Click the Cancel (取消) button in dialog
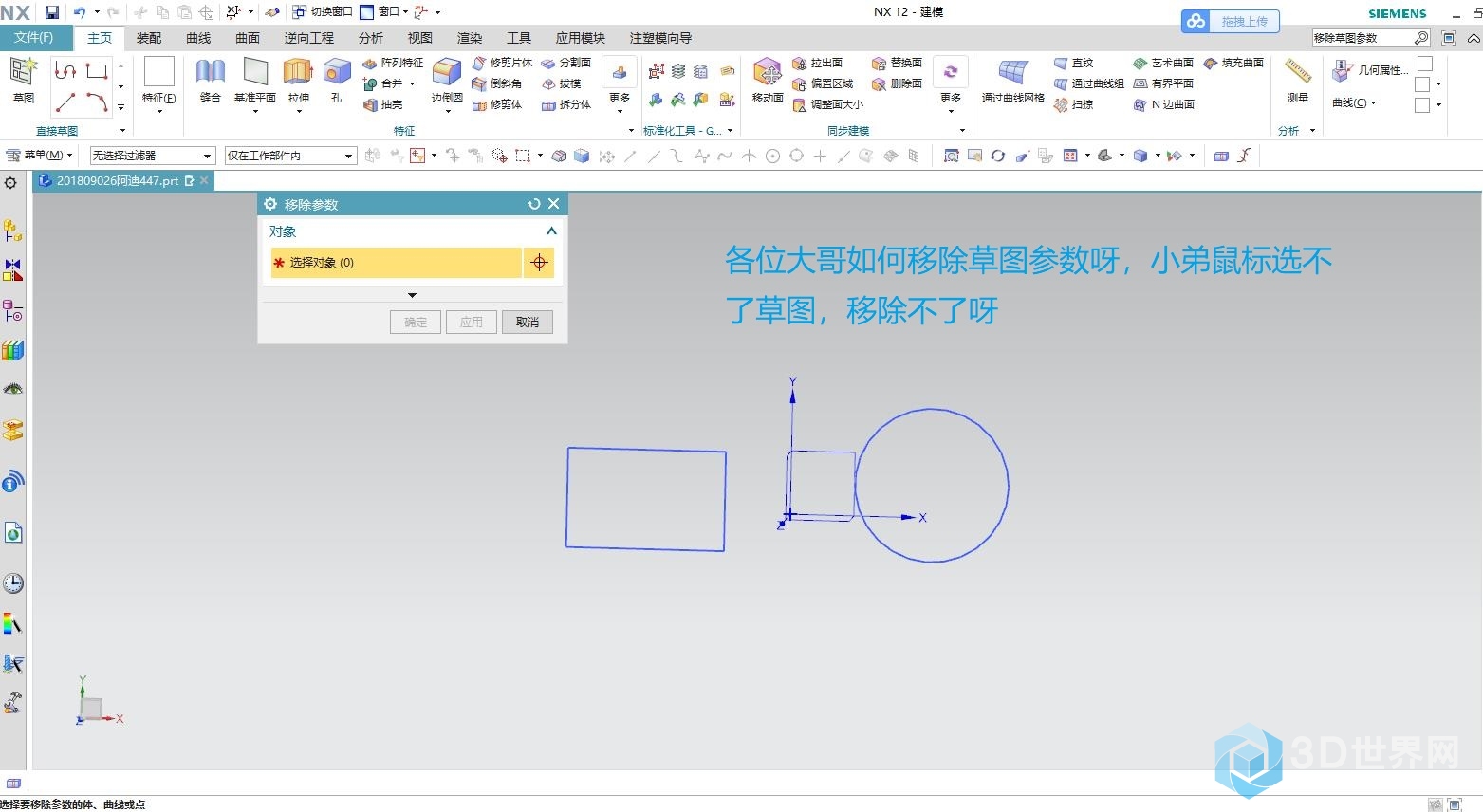 (528, 323)
